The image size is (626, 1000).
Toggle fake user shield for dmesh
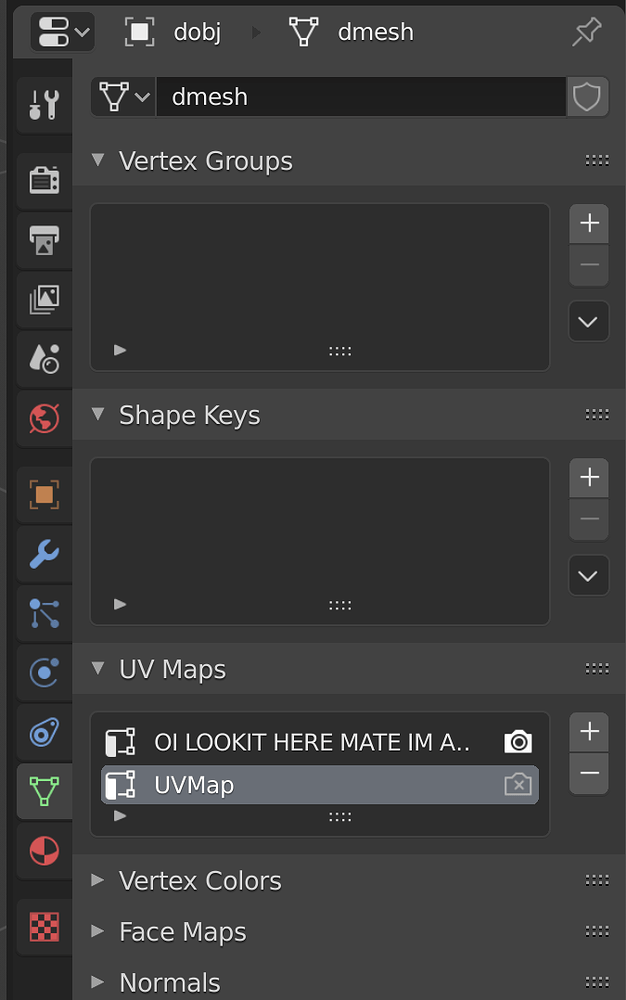[x=586, y=97]
